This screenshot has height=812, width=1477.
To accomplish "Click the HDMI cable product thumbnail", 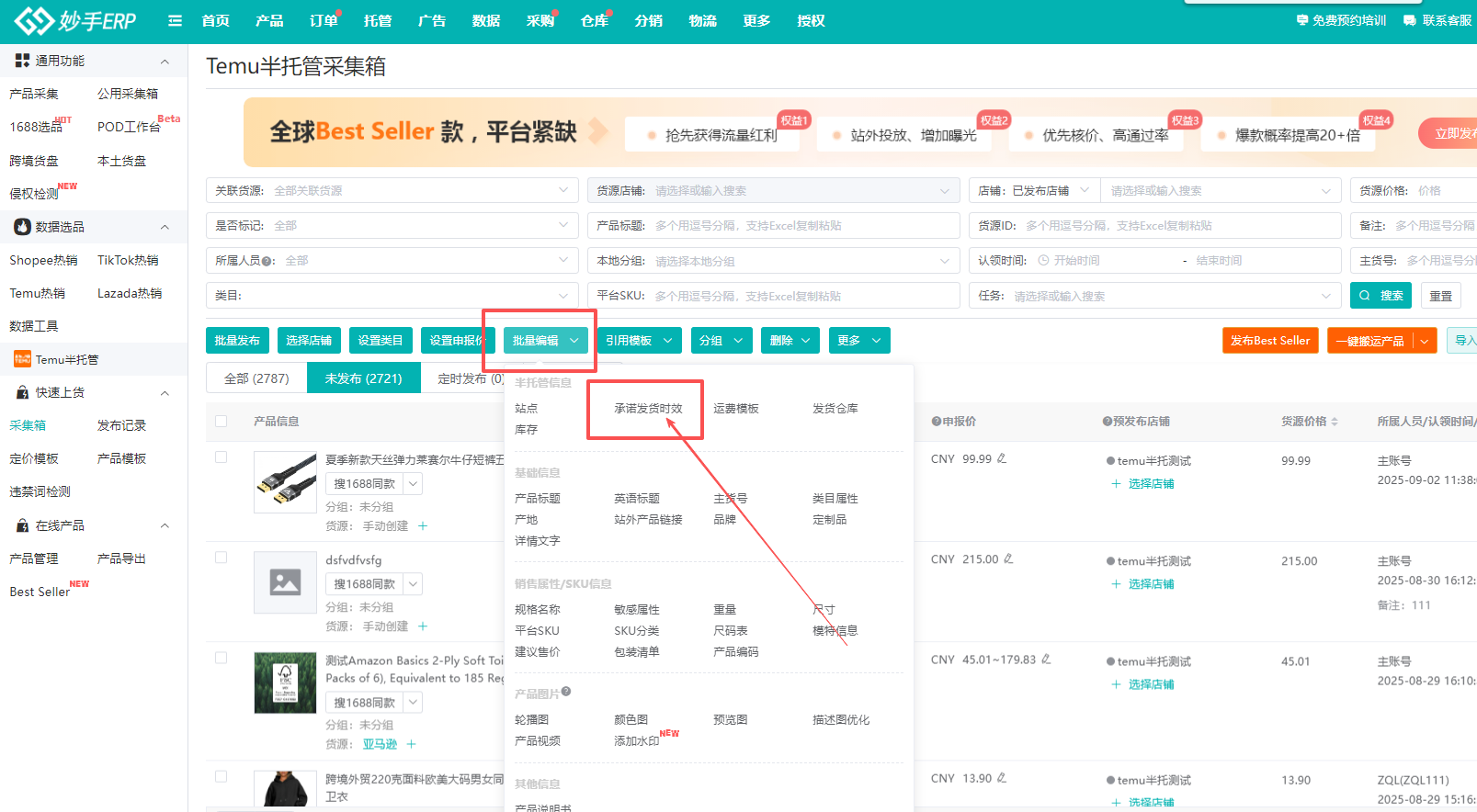I will coord(285,481).
